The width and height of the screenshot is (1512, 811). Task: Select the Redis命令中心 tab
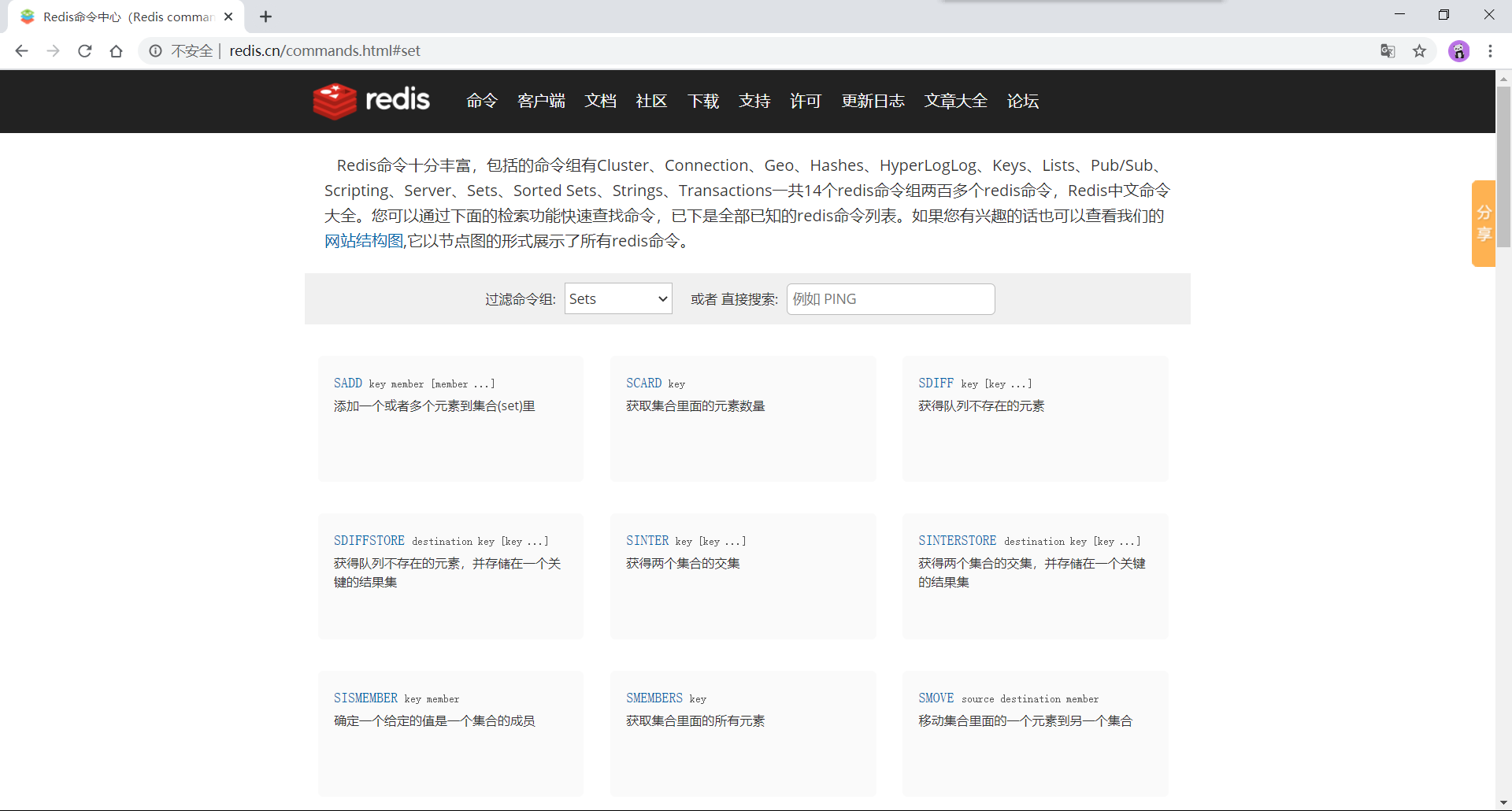126,17
